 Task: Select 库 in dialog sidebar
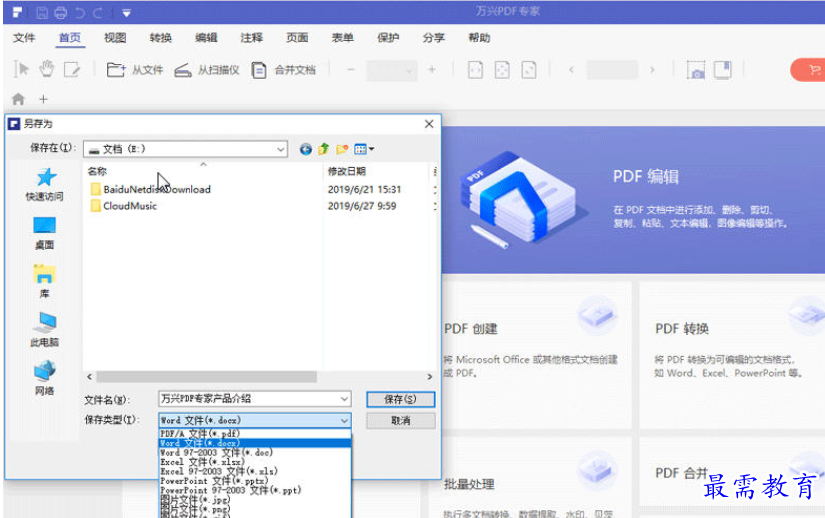click(x=44, y=282)
